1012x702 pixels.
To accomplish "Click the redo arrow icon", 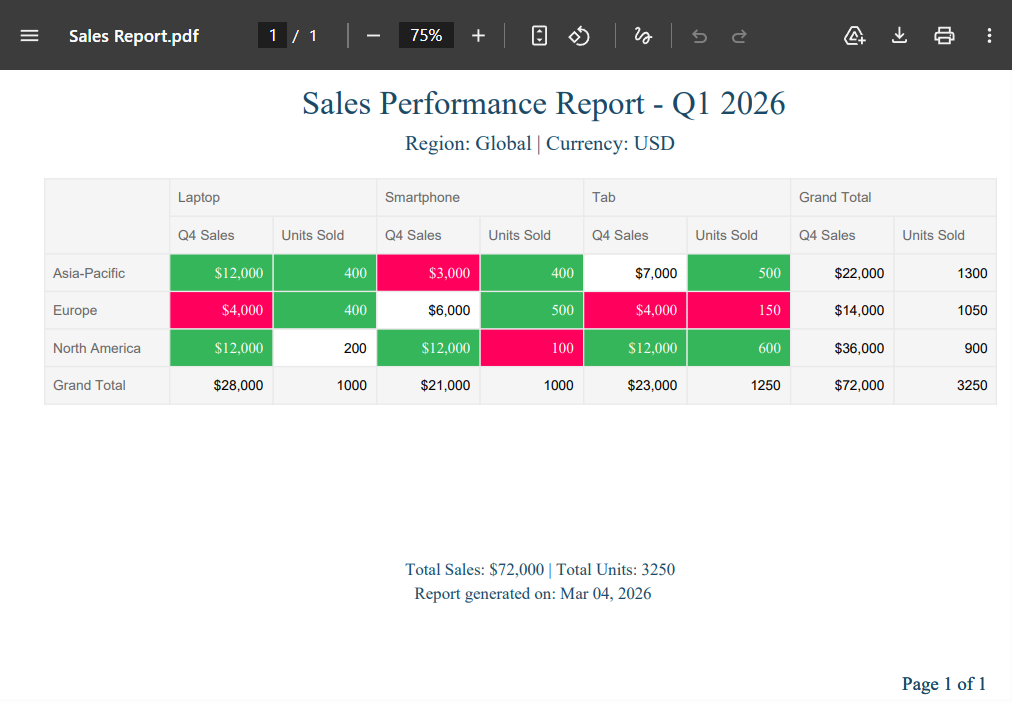I will 739,36.
